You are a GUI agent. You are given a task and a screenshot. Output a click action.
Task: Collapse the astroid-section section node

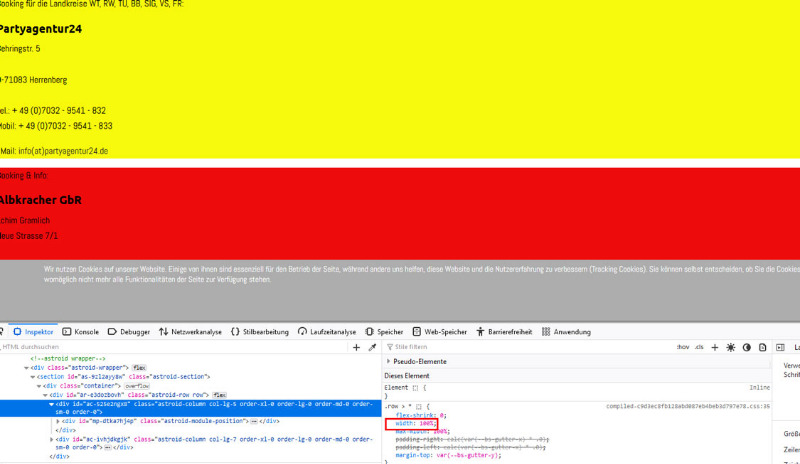(x=33, y=377)
